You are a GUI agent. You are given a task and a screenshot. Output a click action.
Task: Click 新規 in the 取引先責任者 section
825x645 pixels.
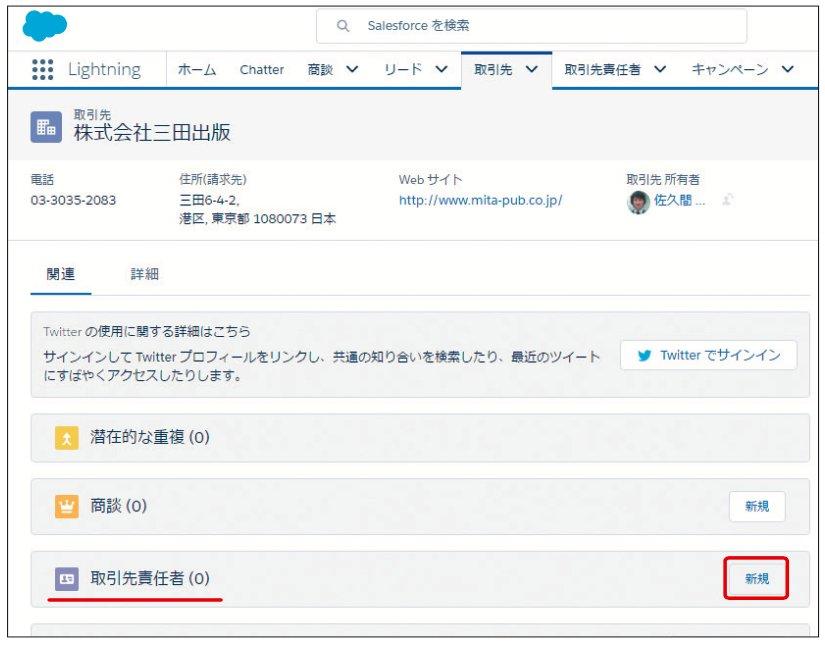click(x=757, y=579)
